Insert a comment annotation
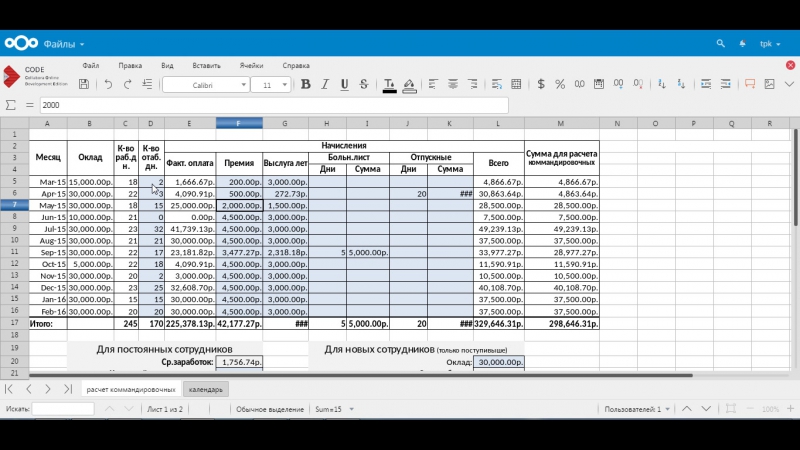This screenshot has width=800, height=450. point(749,85)
